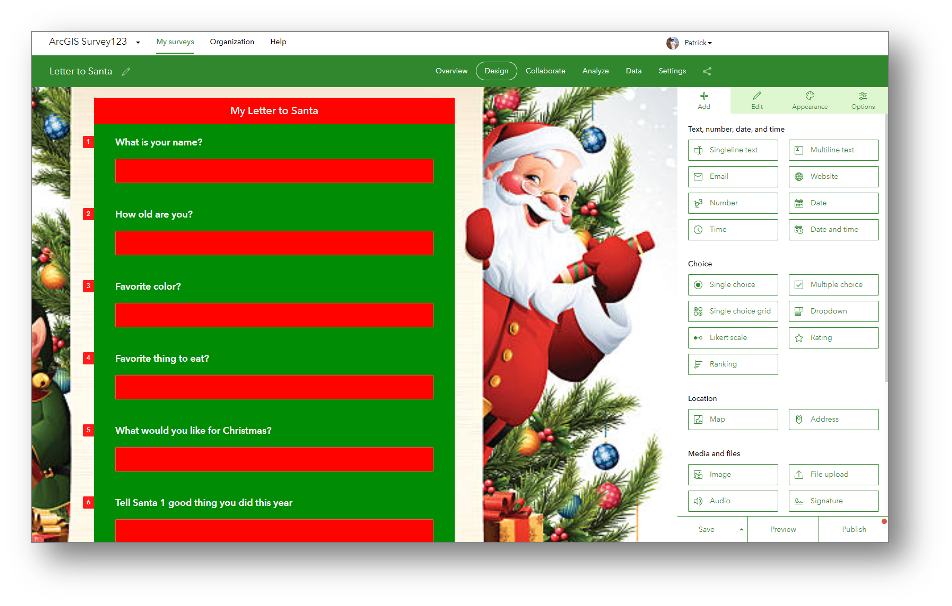
Task: Click the Save button
Action: tap(706, 529)
